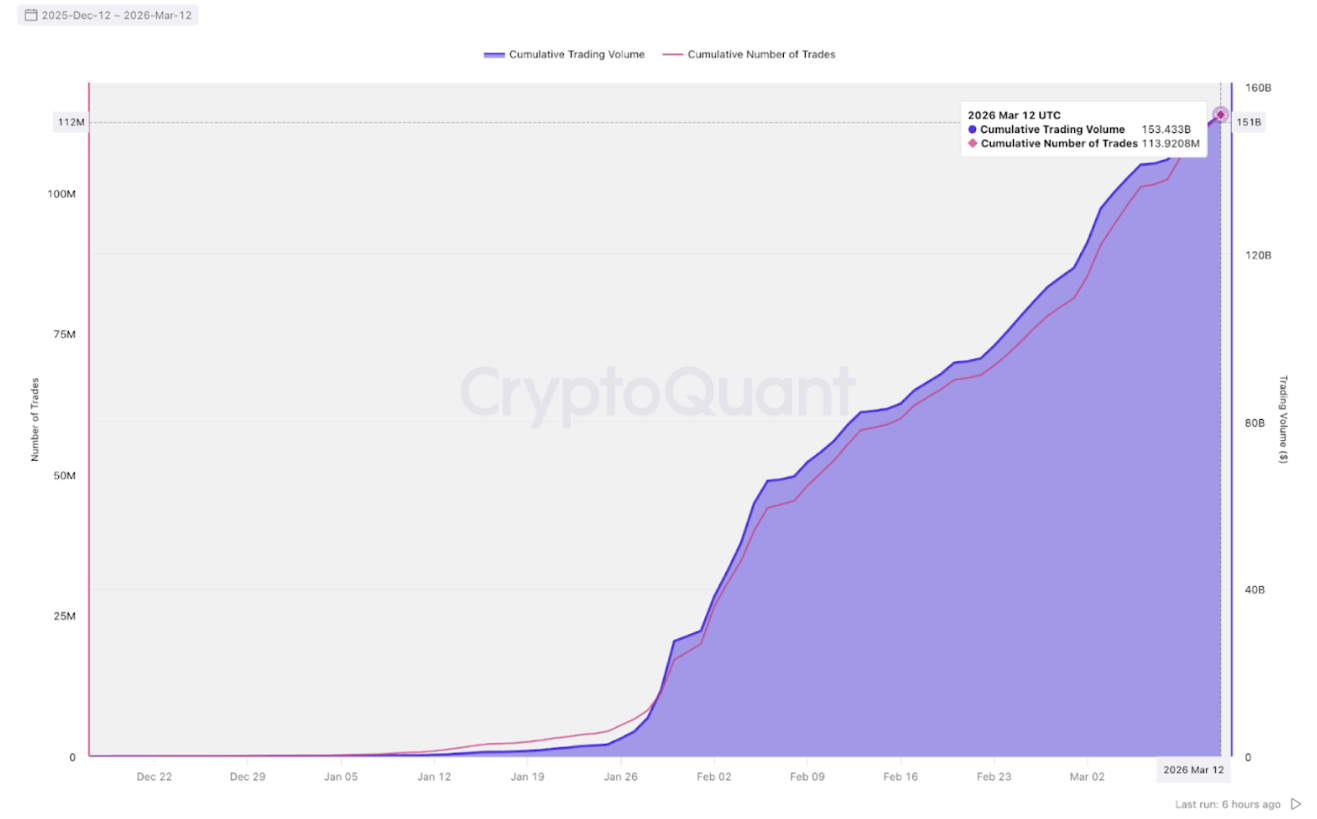This screenshot has width=1317, height=819.
Task: Click the Jan 26 date on x-axis
Action: tap(621, 776)
